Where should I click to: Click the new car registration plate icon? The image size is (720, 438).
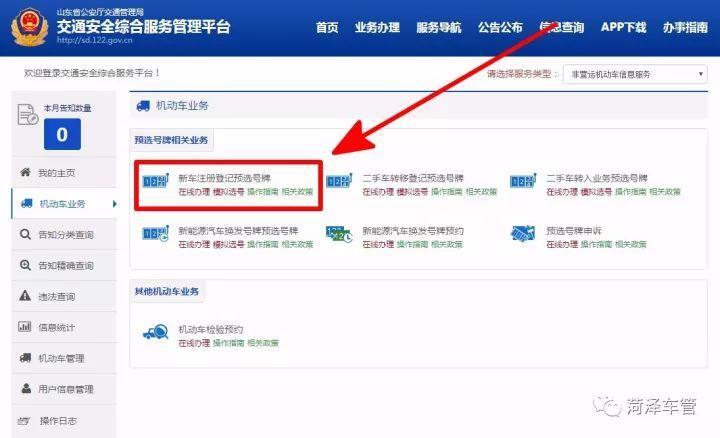click(x=155, y=183)
